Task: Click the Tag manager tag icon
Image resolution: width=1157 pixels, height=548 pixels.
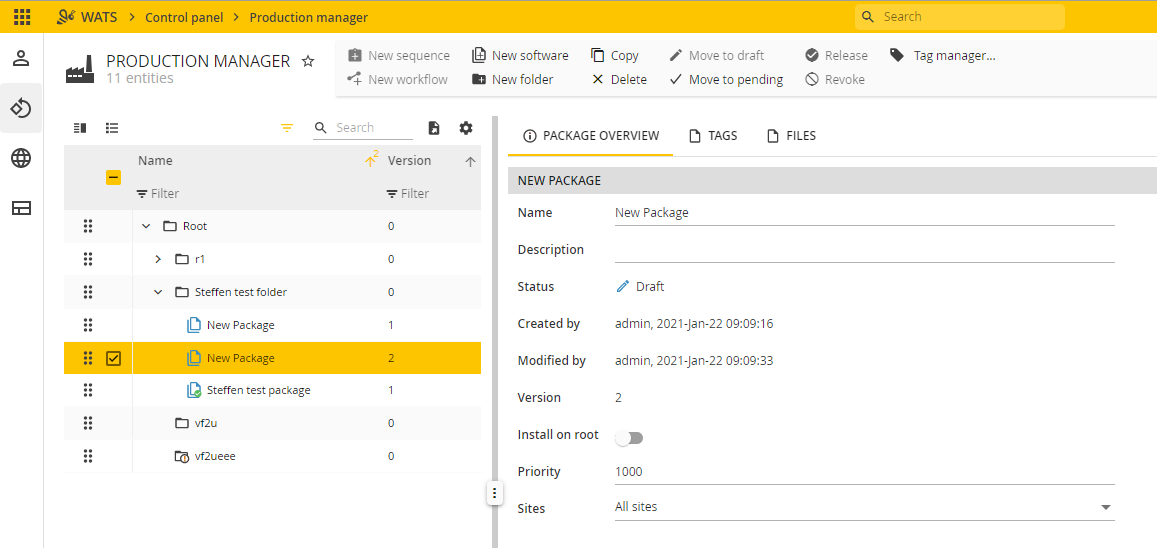Action: [897, 55]
